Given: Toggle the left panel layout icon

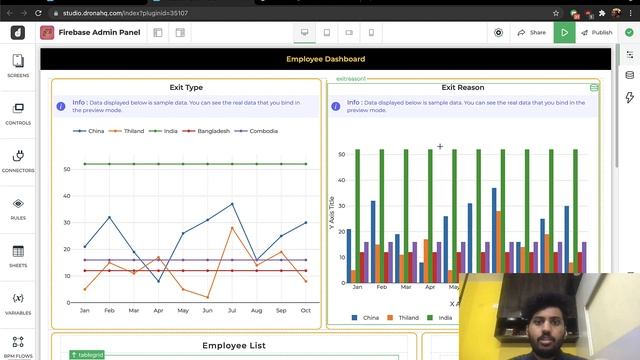Looking at the screenshot, I should pos(158,33).
